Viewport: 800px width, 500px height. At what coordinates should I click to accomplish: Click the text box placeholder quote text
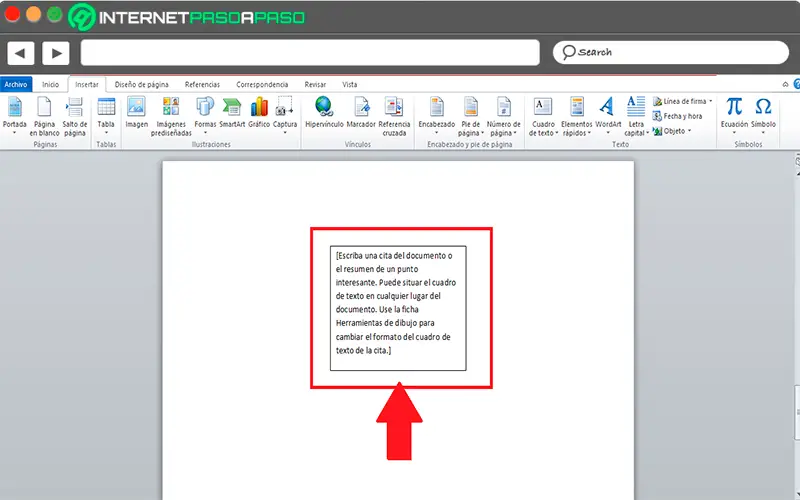coord(395,303)
